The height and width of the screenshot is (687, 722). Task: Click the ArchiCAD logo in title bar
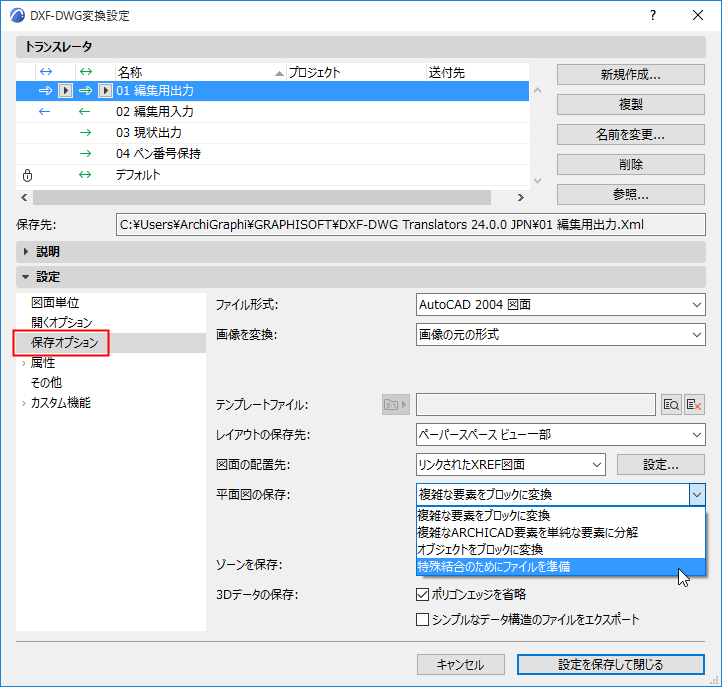pyautogui.click(x=17, y=15)
